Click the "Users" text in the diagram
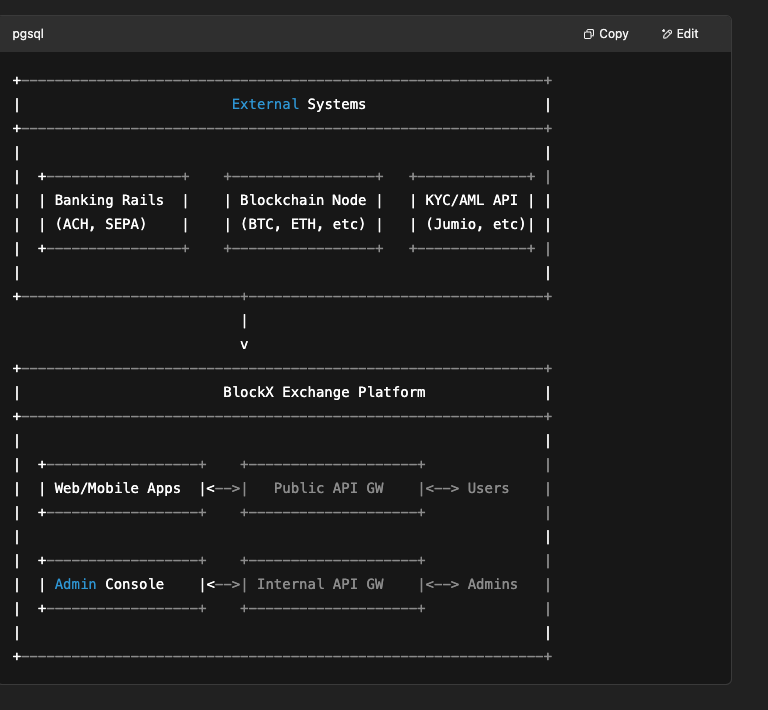The image size is (768, 710). click(x=488, y=488)
